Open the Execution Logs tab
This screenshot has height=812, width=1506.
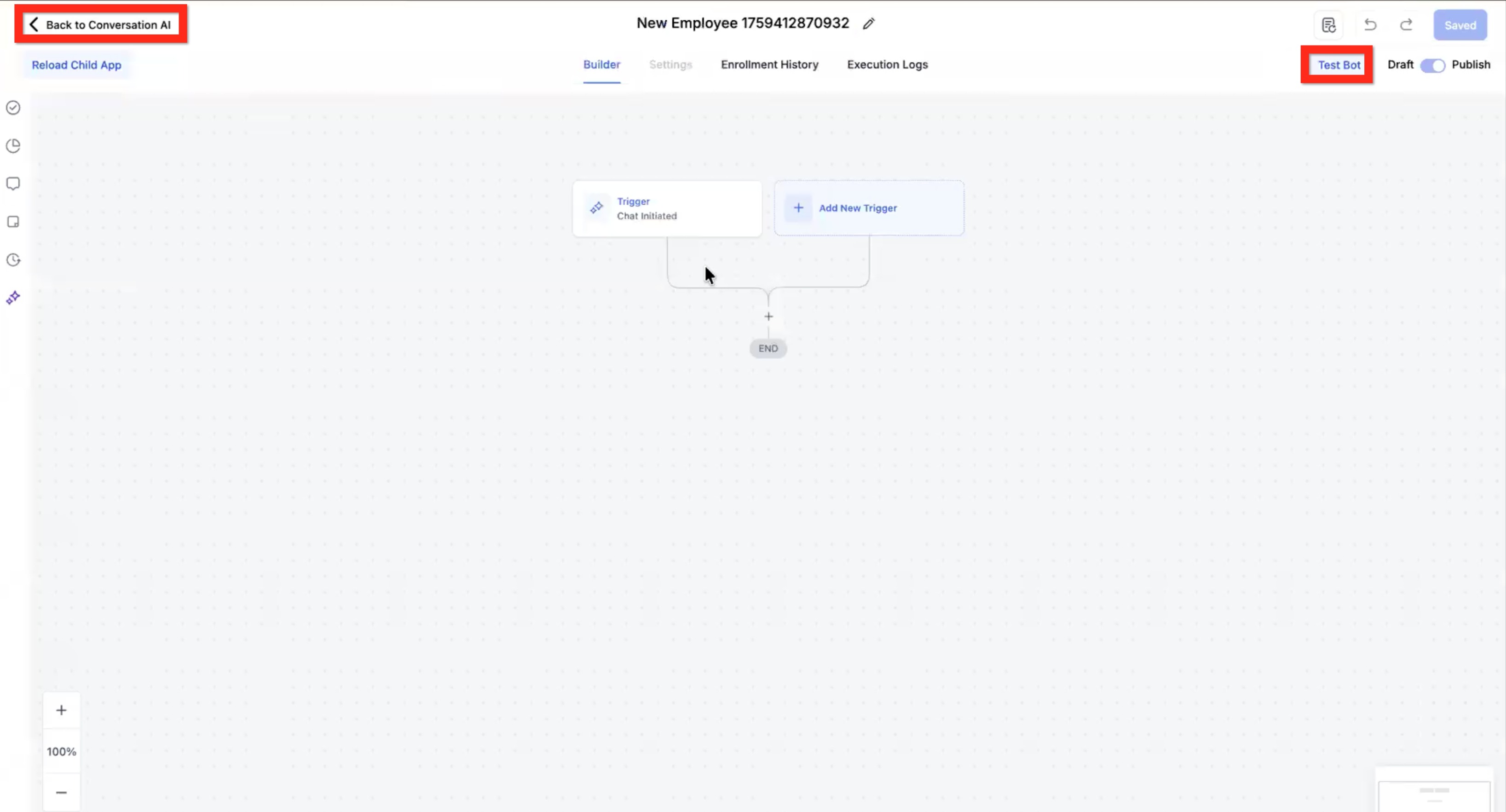coord(887,65)
